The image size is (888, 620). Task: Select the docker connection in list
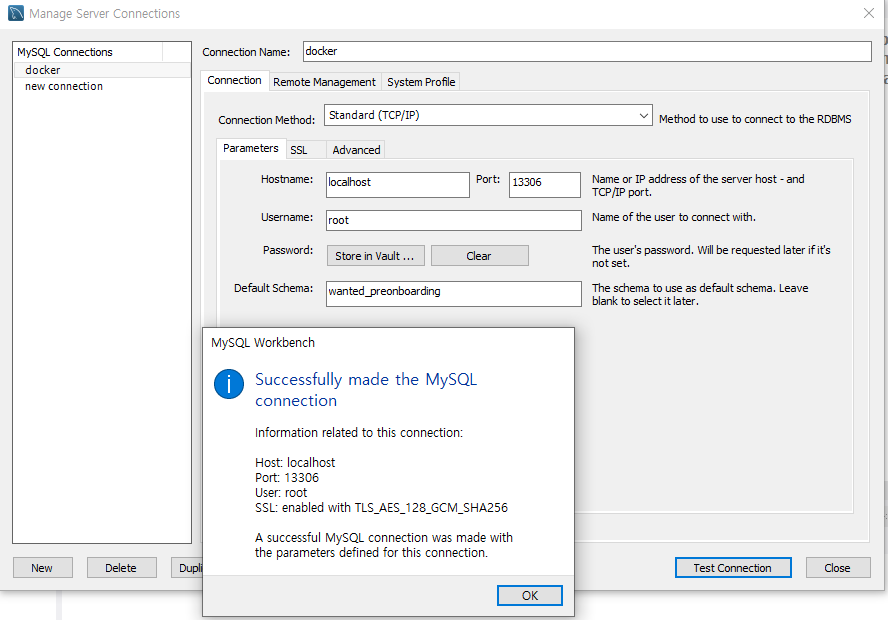(102, 70)
